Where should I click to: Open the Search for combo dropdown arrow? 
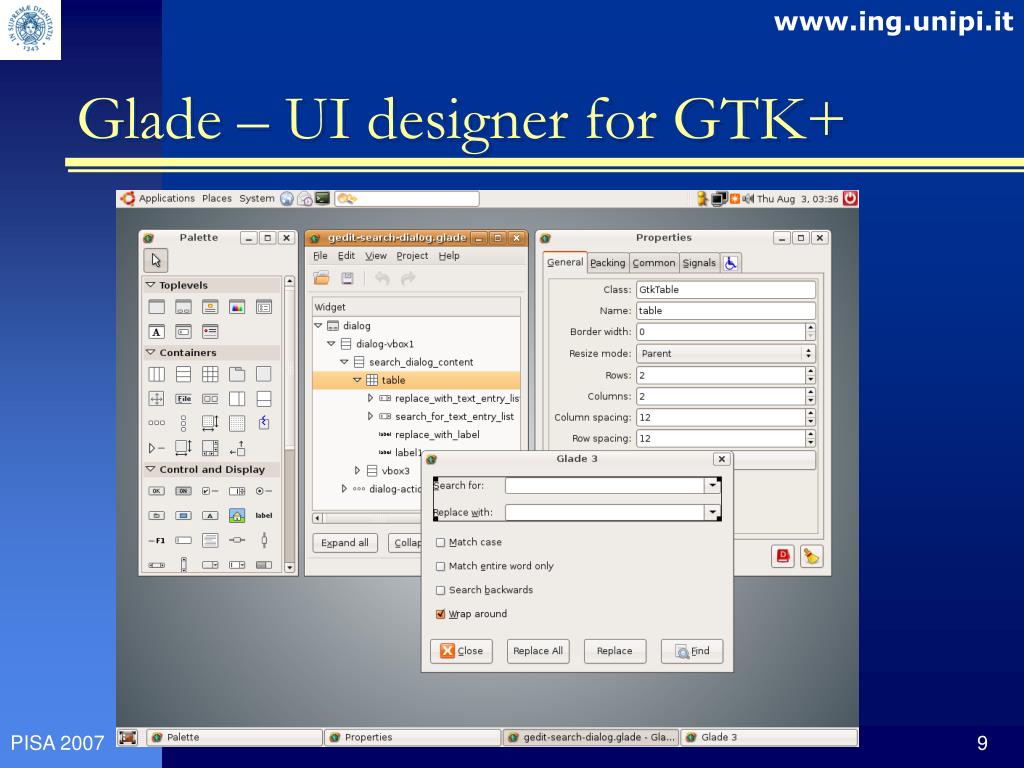(x=712, y=486)
